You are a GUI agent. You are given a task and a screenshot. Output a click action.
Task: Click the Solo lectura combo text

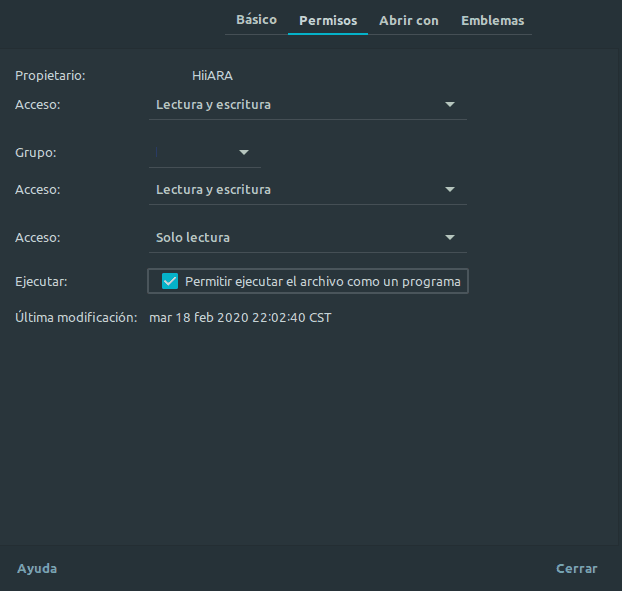(193, 238)
